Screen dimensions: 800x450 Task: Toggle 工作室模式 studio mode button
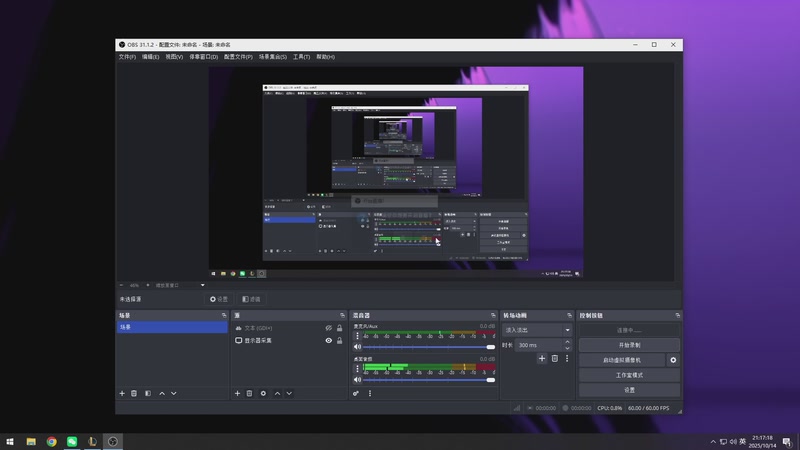[x=629, y=375]
